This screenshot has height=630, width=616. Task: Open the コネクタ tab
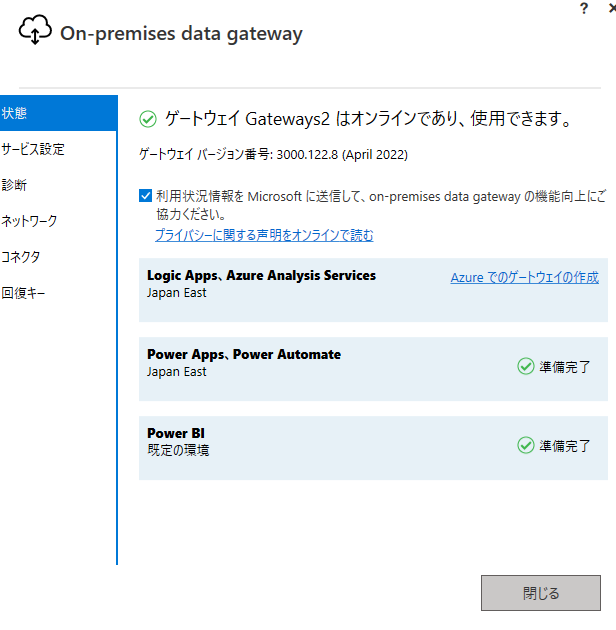click(59, 256)
